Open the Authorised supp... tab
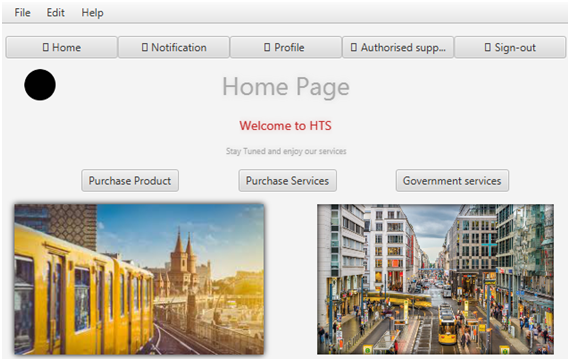The height and width of the screenshot is (361, 570). coord(398,47)
